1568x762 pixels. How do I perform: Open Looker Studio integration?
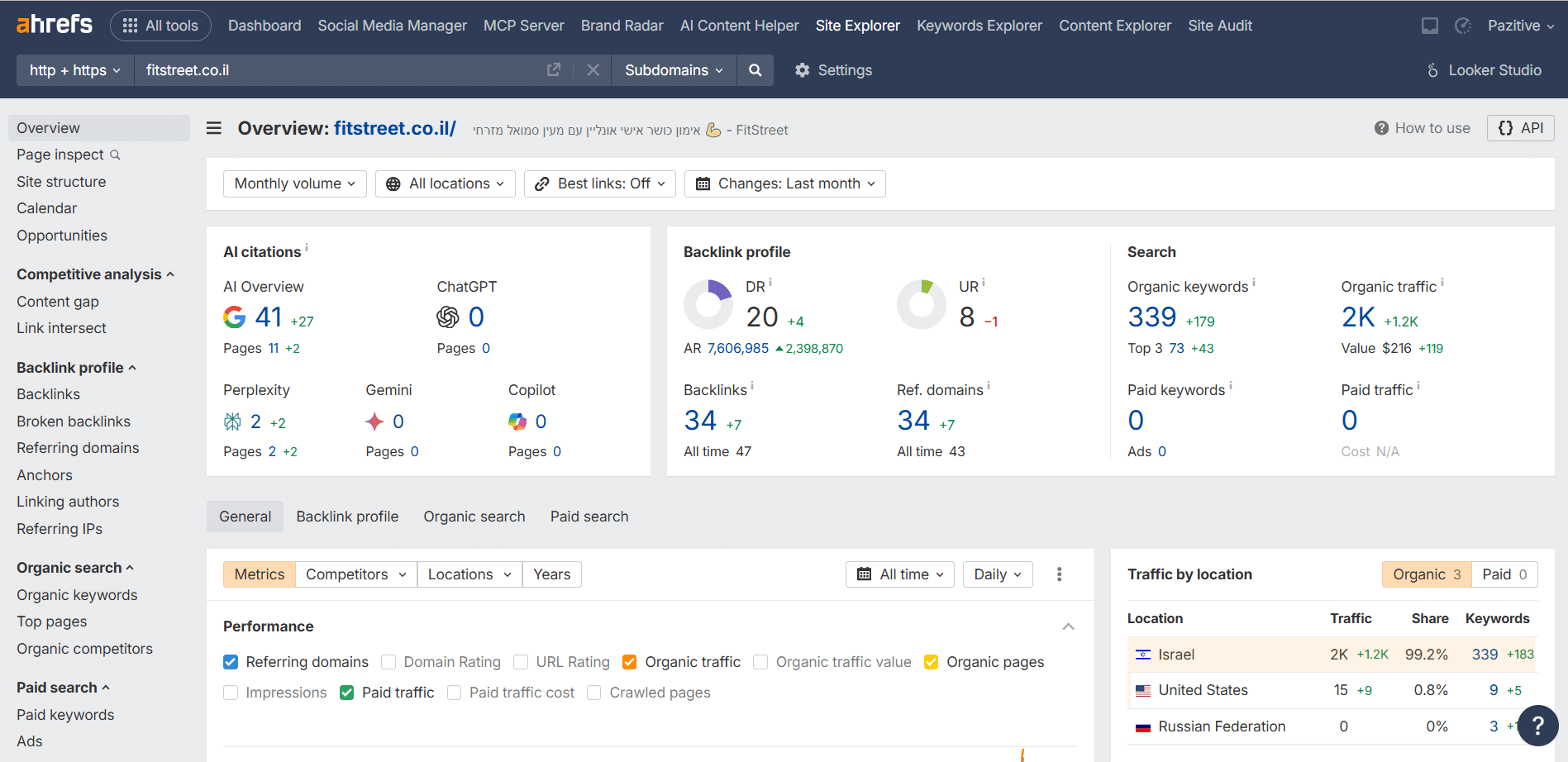1484,70
